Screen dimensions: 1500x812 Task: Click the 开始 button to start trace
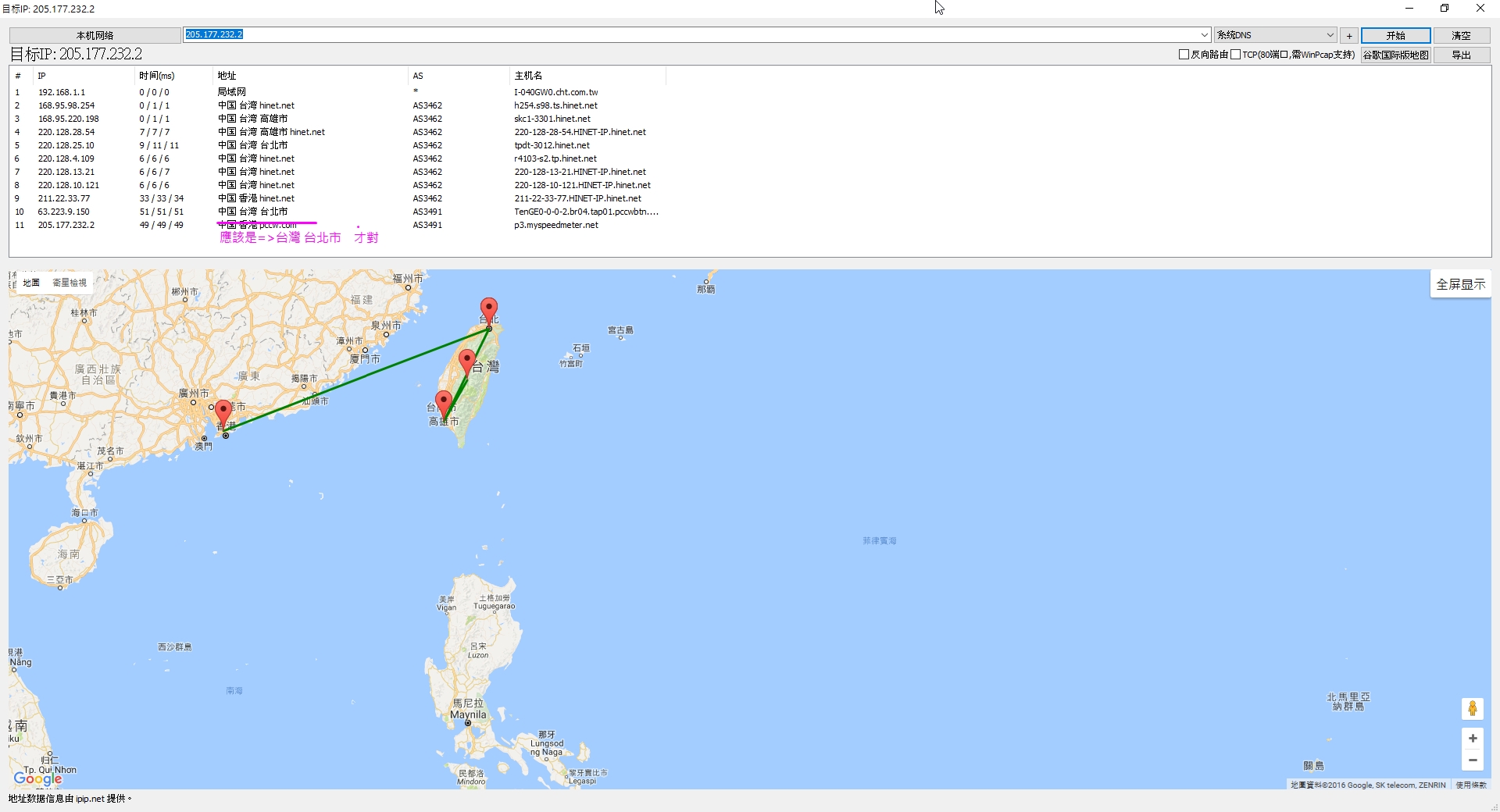pos(1395,35)
